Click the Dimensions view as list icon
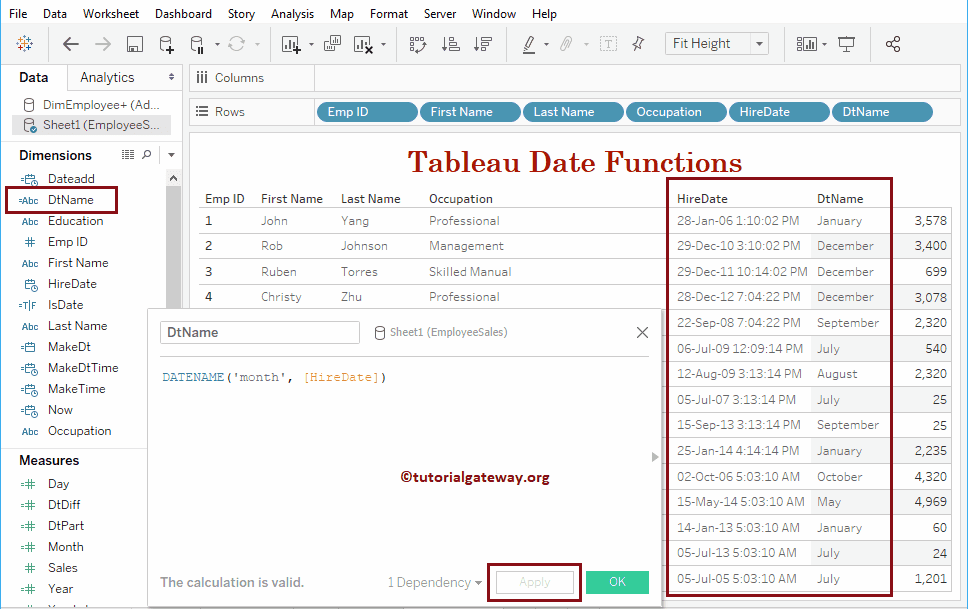Image resolution: width=968 pixels, height=609 pixels. 128,154
